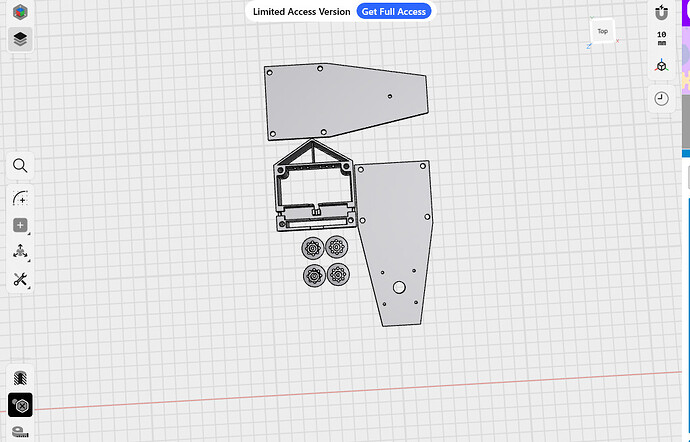Select the bottom-right gear disc
Viewport: 690px width, 442px height.
(x=338, y=275)
